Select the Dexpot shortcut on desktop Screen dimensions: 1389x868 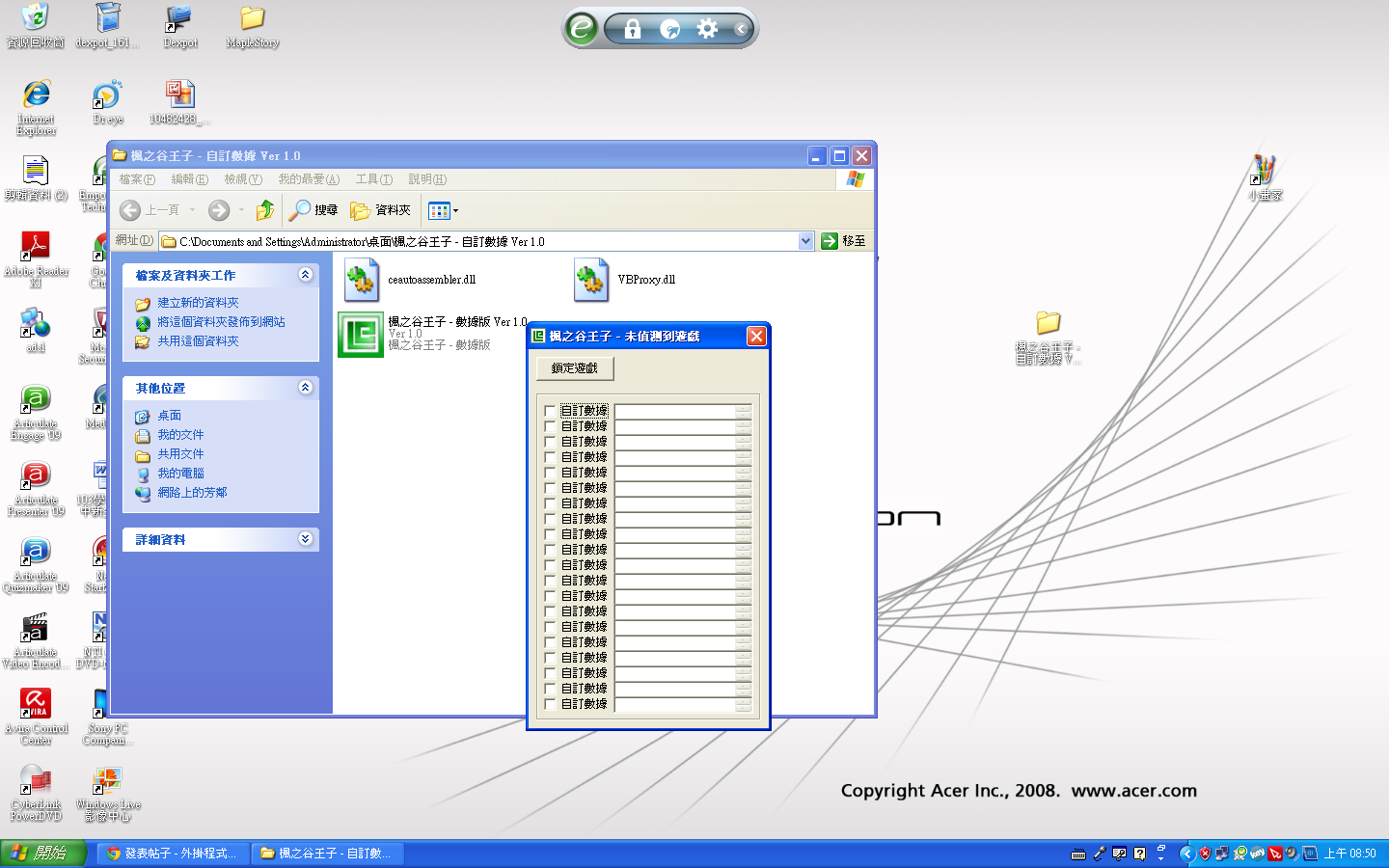[x=180, y=26]
